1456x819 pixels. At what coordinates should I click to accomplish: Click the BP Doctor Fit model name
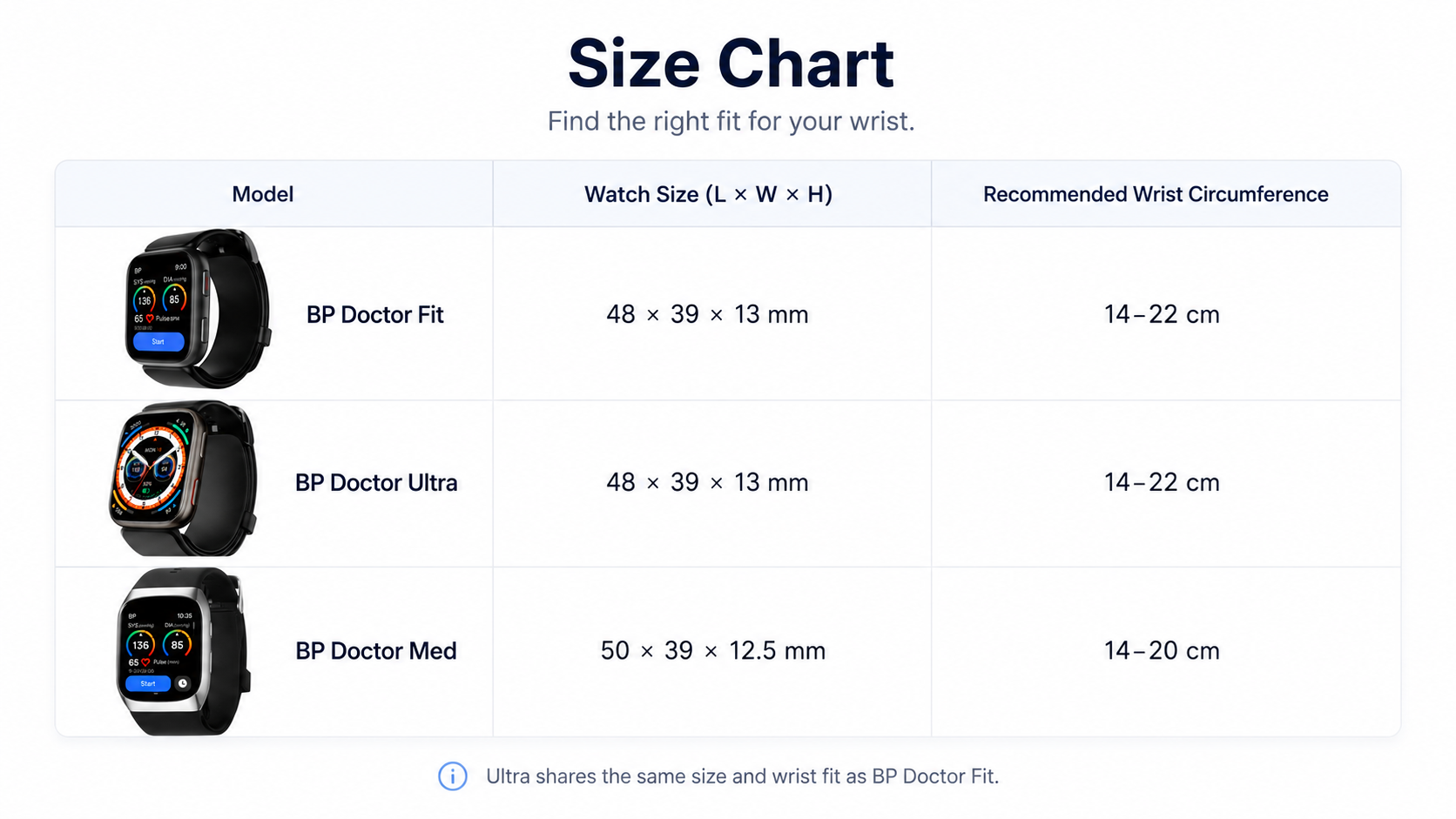point(374,314)
